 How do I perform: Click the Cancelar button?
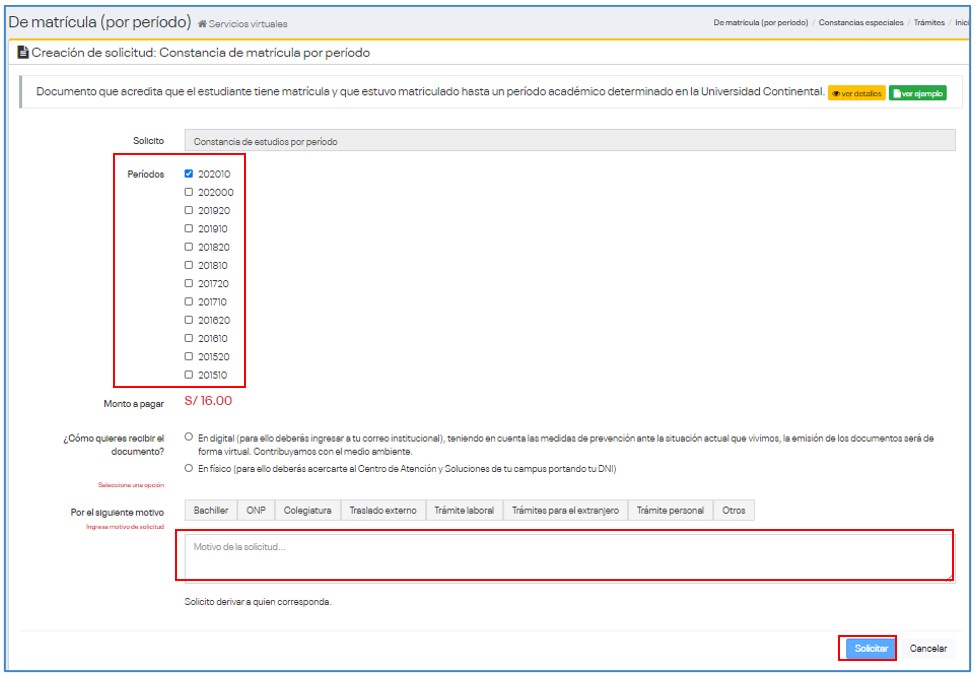point(928,648)
